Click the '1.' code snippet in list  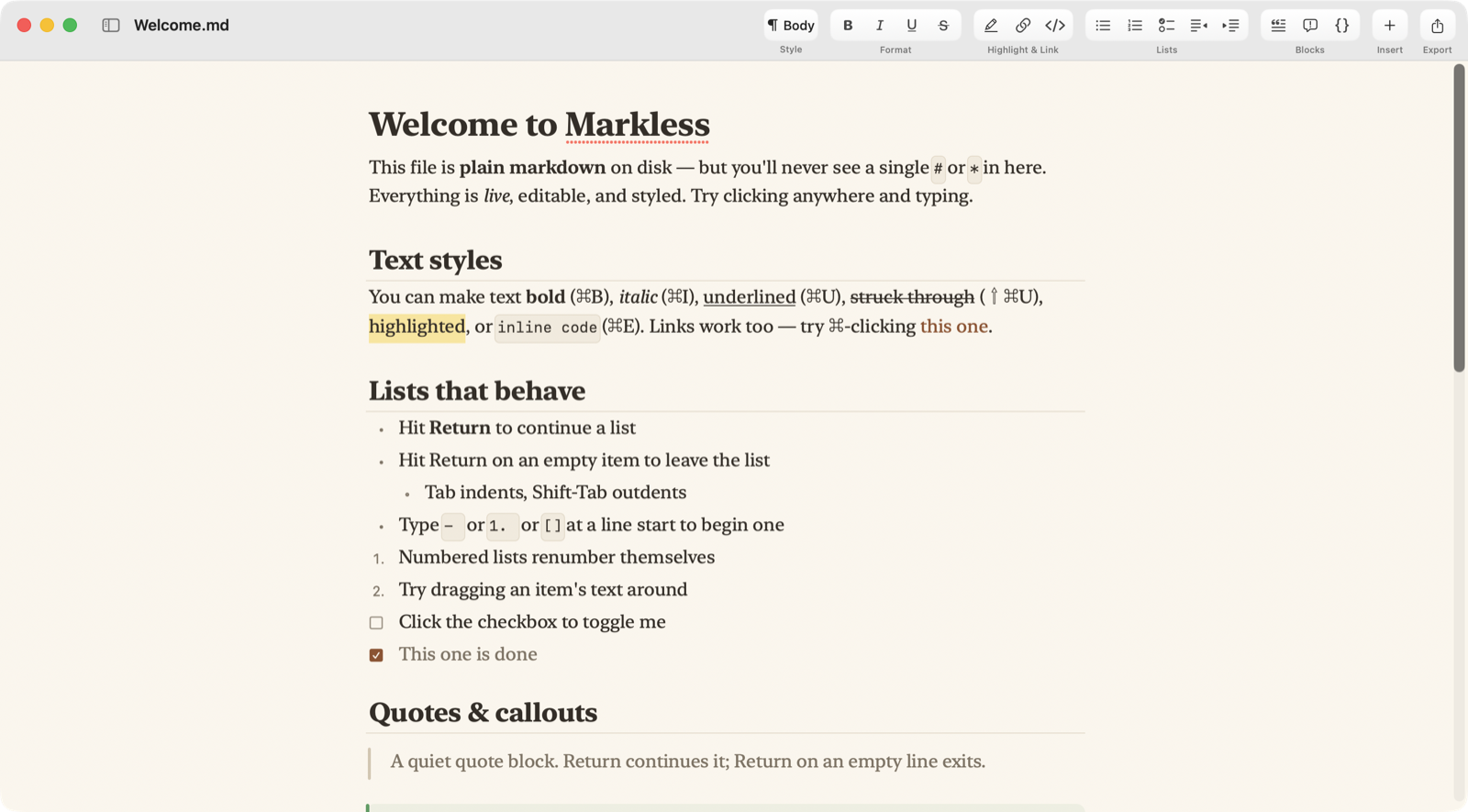502,527
